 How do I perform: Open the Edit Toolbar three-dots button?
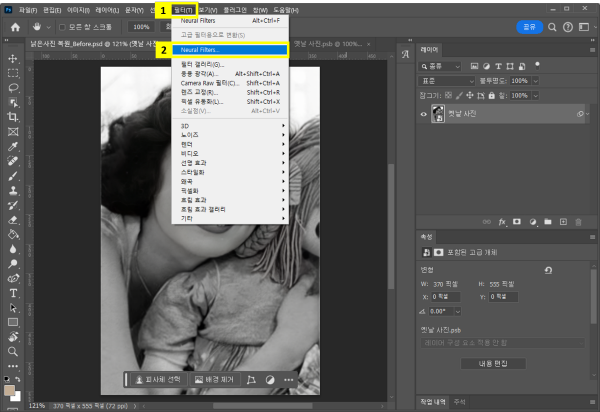pyautogui.click(x=13, y=366)
